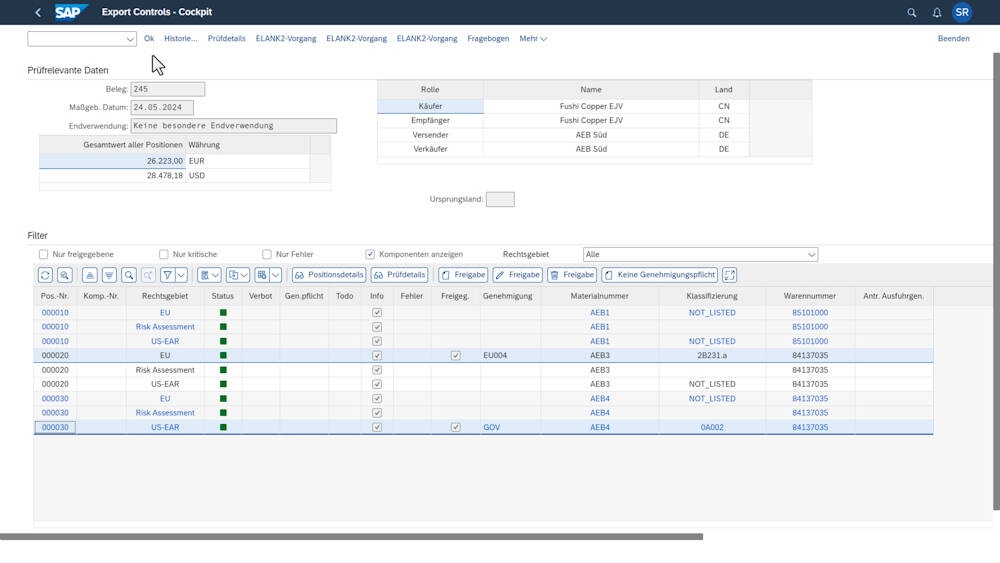The height and width of the screenshot is (563, 1000).
Task: Go back using the header arrow
Action: (38, 13)
